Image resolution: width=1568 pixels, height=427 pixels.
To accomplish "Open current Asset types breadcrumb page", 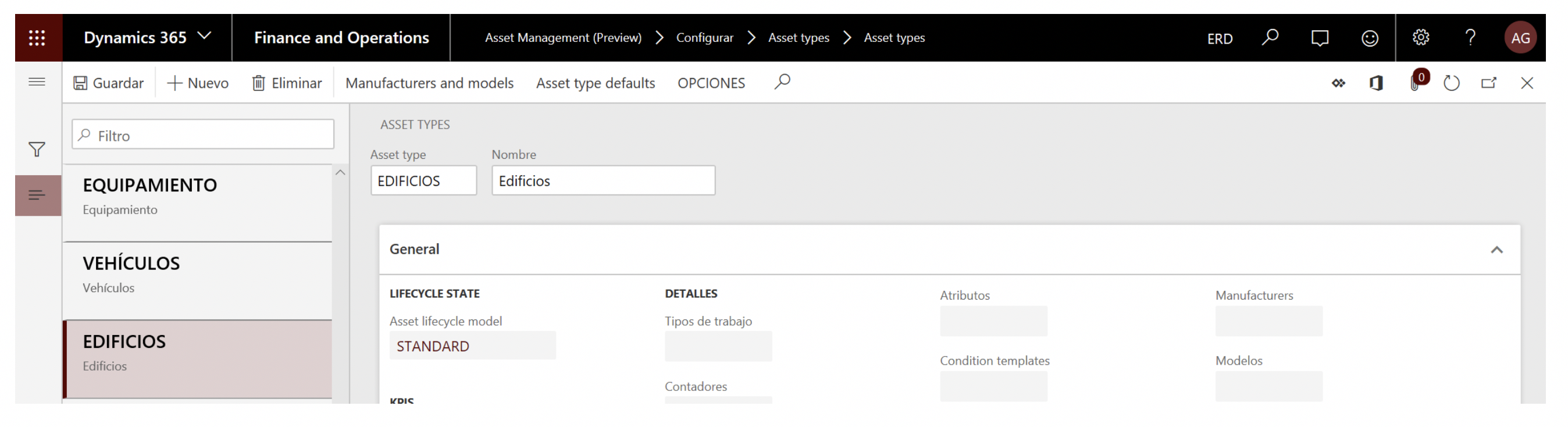I will click(894, 38).
